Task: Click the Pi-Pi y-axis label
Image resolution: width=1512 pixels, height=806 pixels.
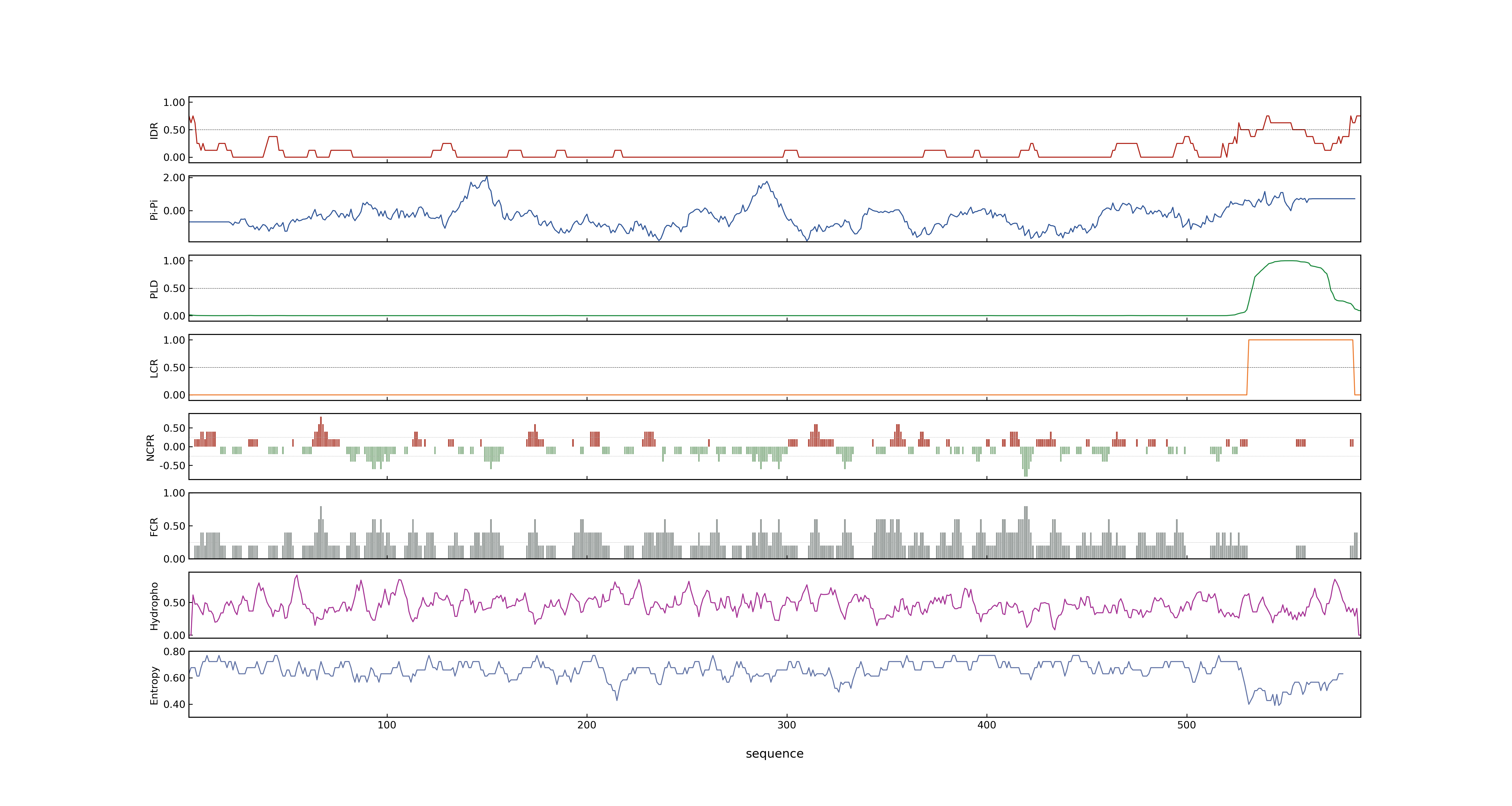Action: (x=154, y=210)
